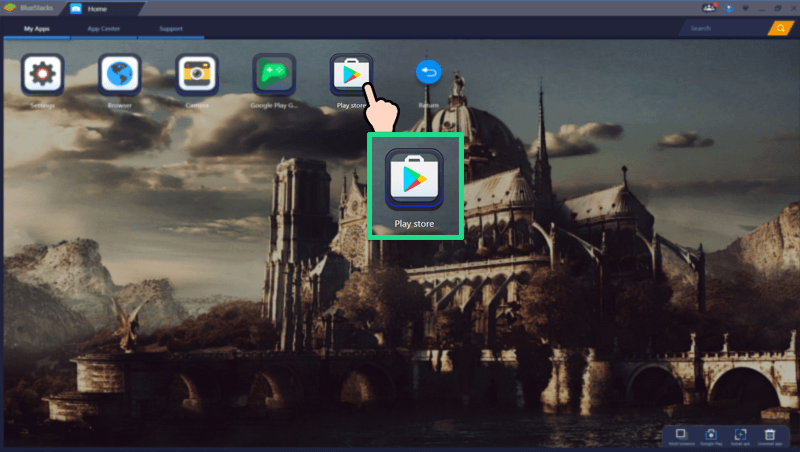Switch to the App Center tab
Viewport: 800px width, 452px height.
click(104, 29)
